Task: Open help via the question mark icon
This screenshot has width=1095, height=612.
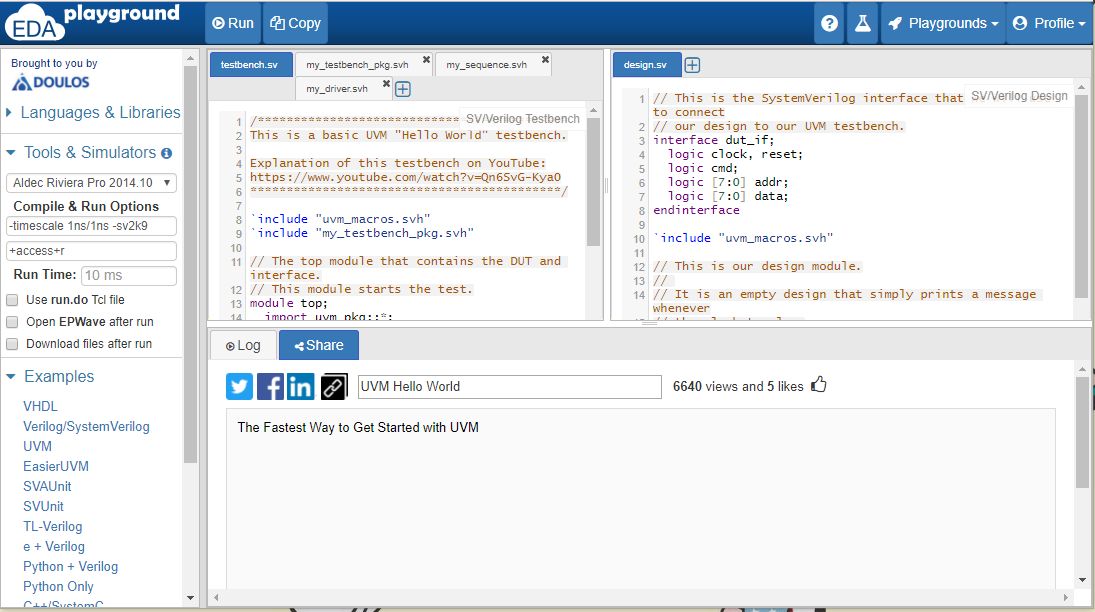Action: (828, 22)
